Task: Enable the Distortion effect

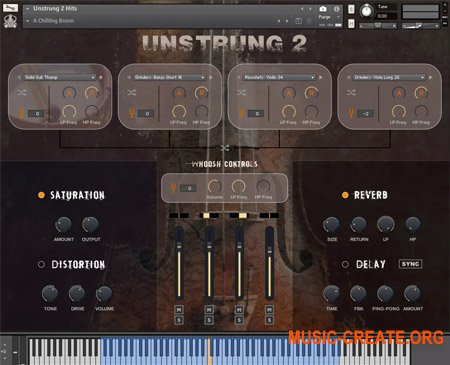Action: point(41,264)
